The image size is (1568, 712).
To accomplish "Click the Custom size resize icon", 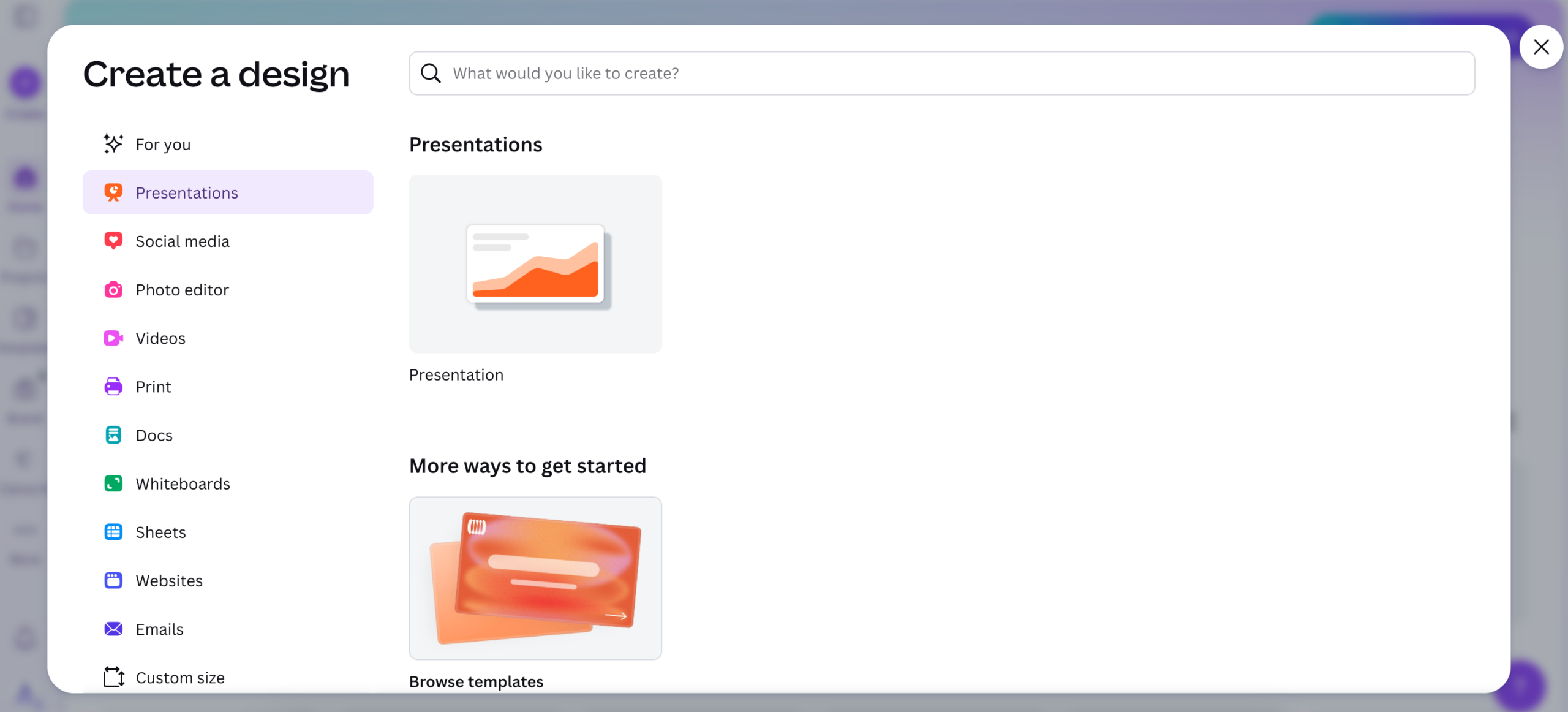I will 113,677.
